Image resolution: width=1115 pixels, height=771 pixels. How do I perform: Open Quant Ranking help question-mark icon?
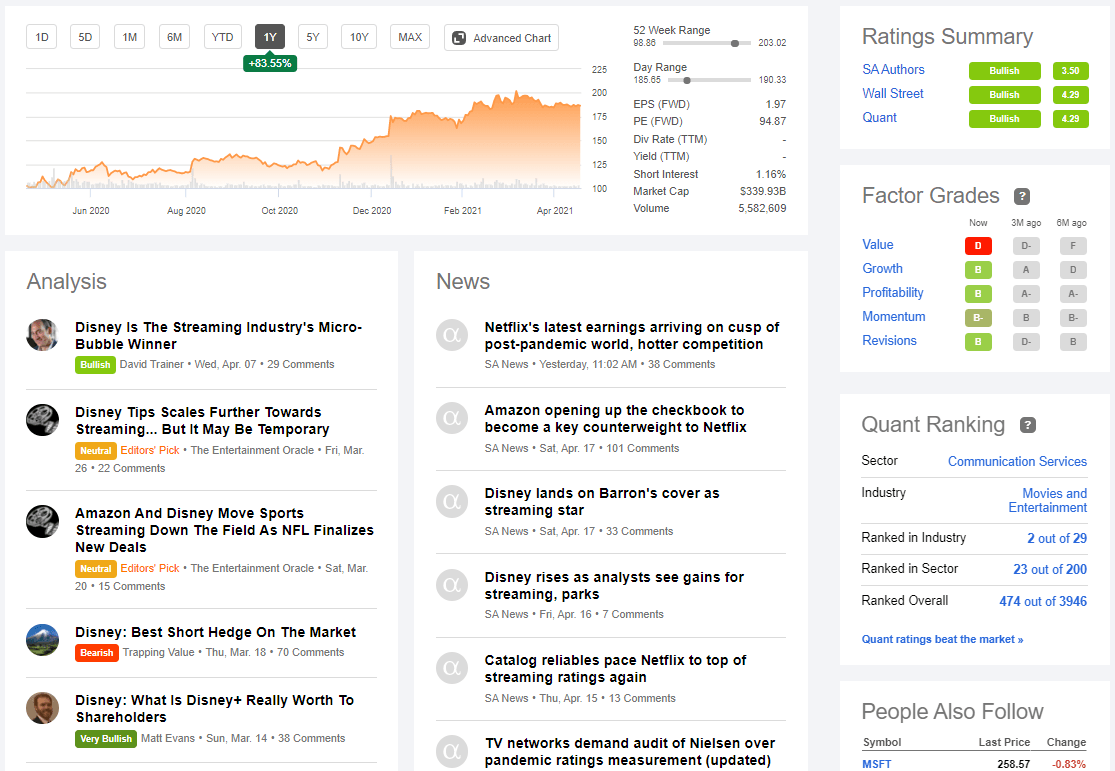(x=1028, y=425)
